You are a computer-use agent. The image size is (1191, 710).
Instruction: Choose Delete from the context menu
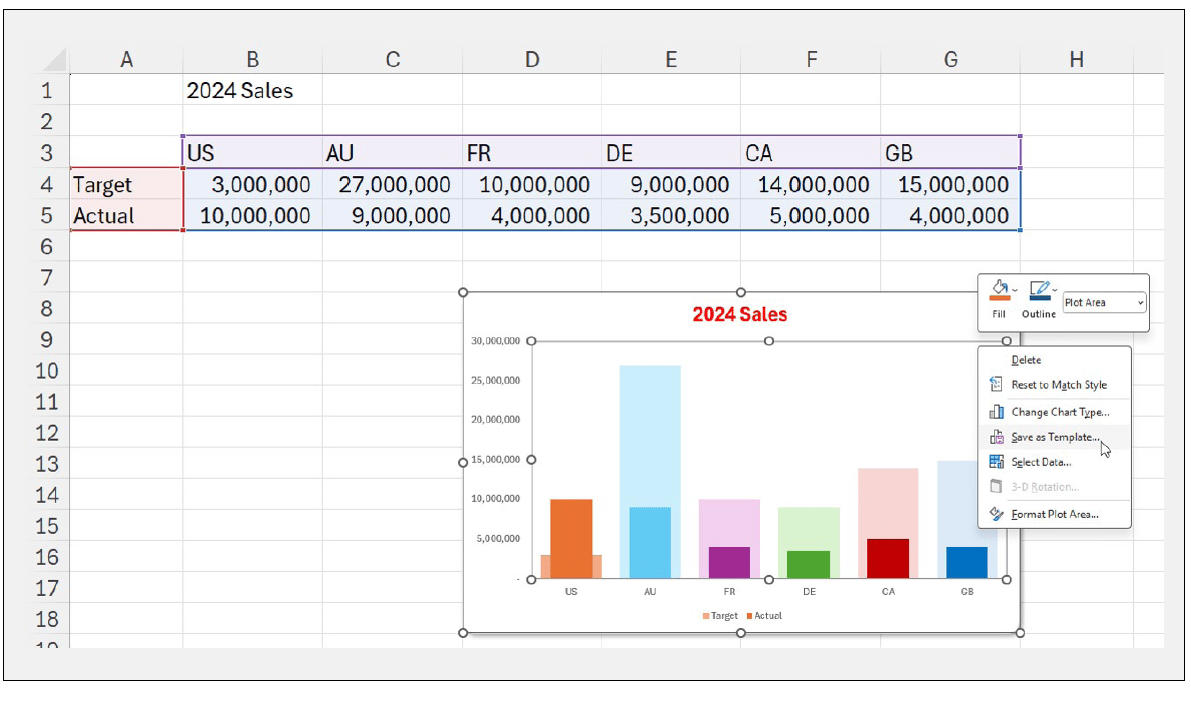[1027, 359]
